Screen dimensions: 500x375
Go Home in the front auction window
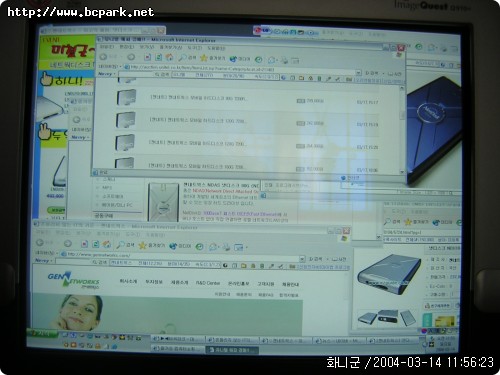[x=169, y=57]
